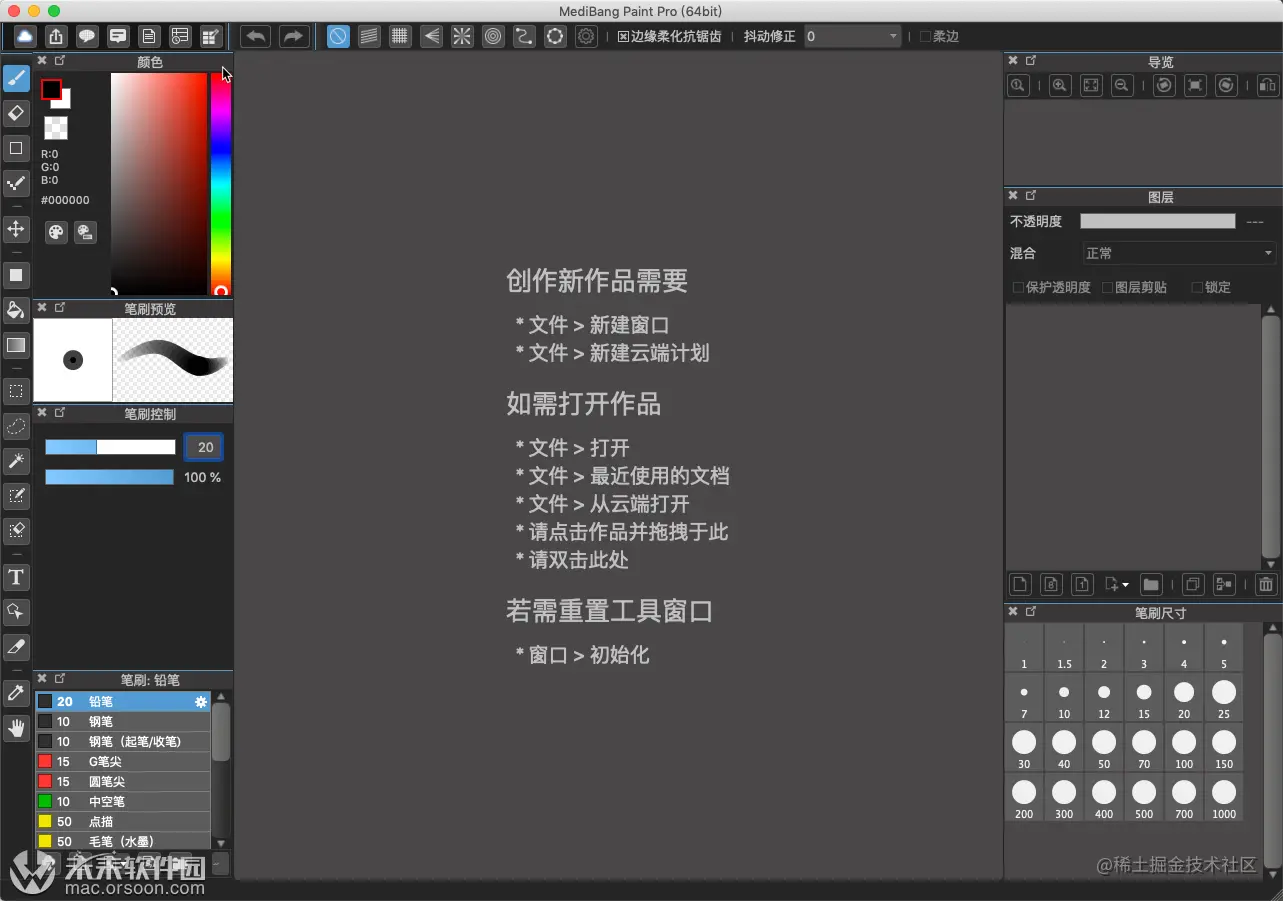Click new layer icon in layers panel
The image size is (1283, 901).
[1019, 584]
